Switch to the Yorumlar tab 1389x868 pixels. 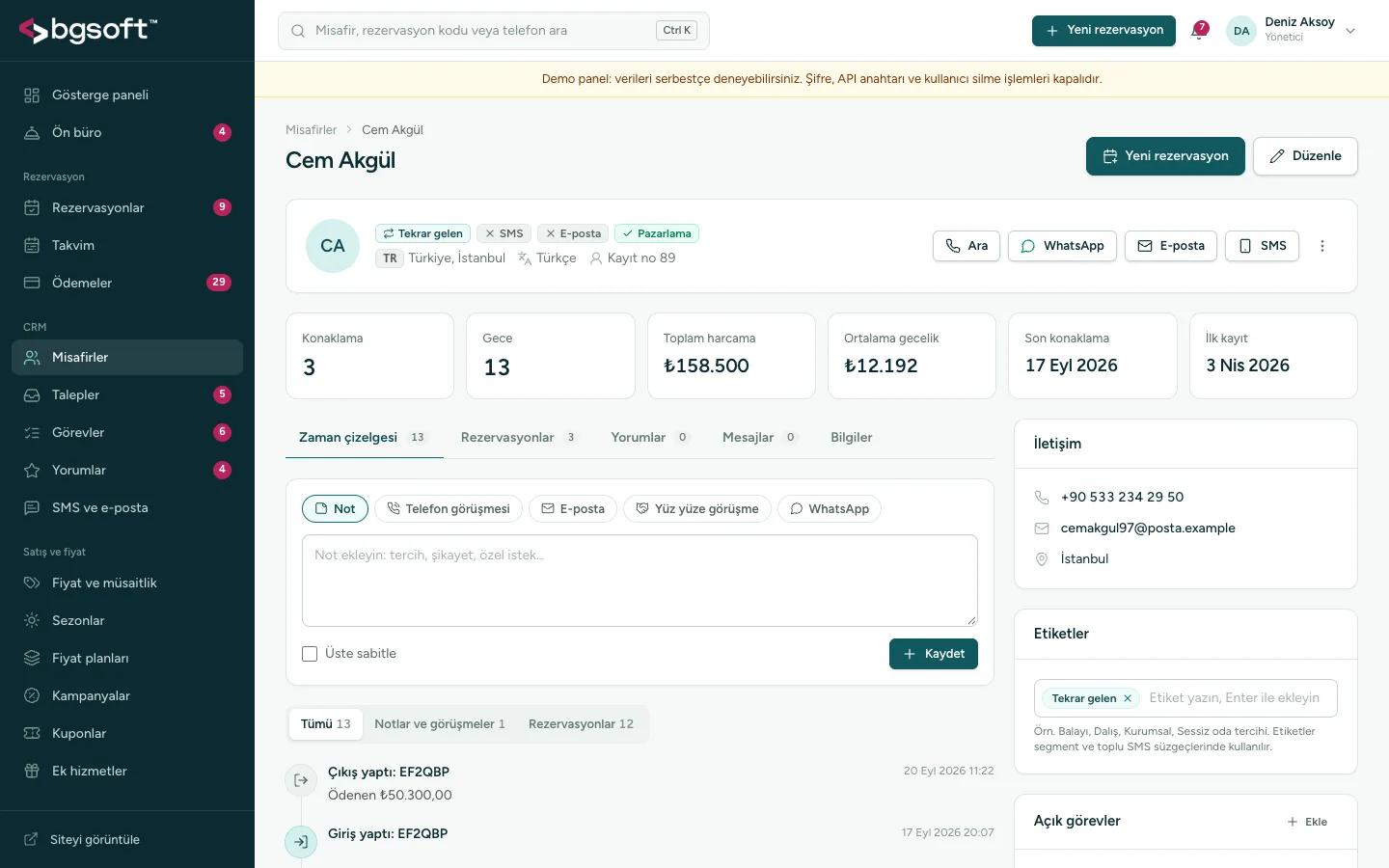click(650, 437)
